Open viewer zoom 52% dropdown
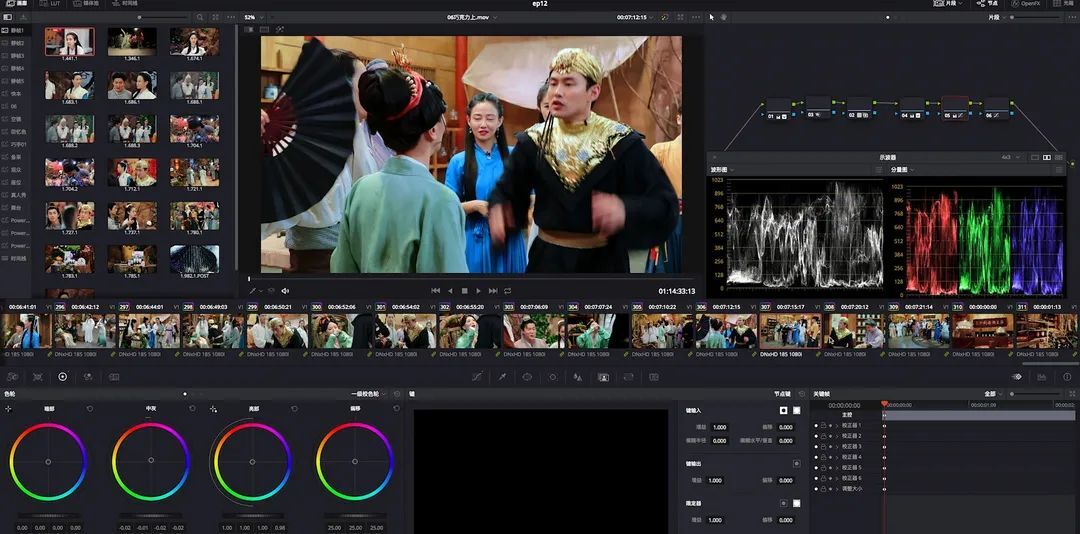 coord(253,17)
